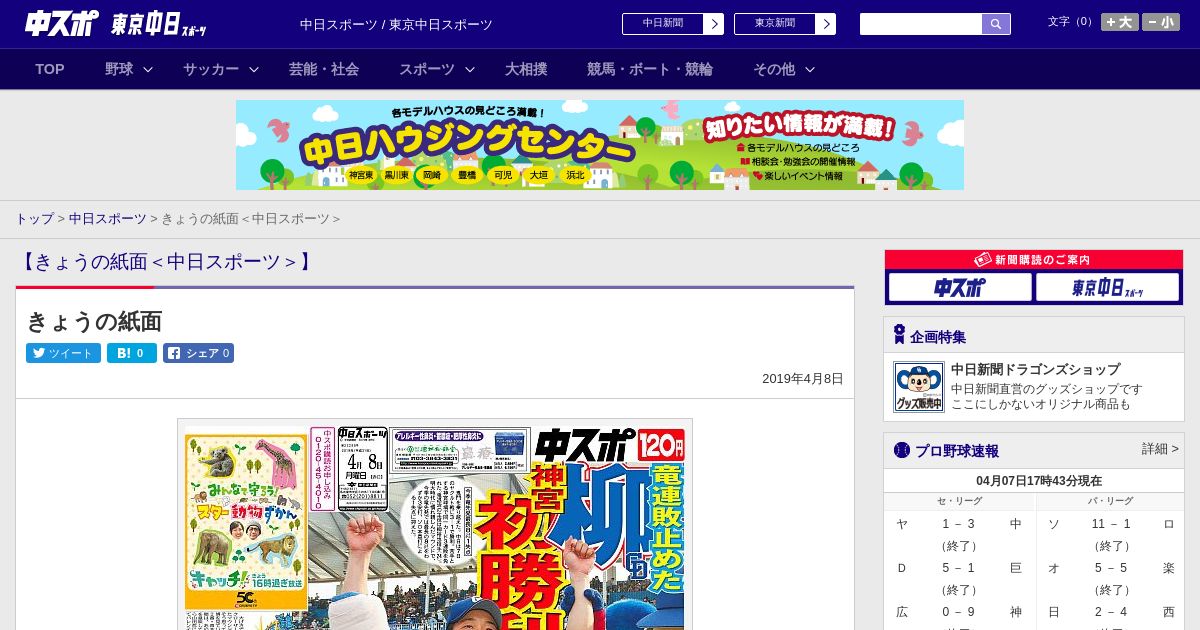Select the オ 5-5 楽 game score
This screenshot has width=1200, height=630.
[1111, 568]
